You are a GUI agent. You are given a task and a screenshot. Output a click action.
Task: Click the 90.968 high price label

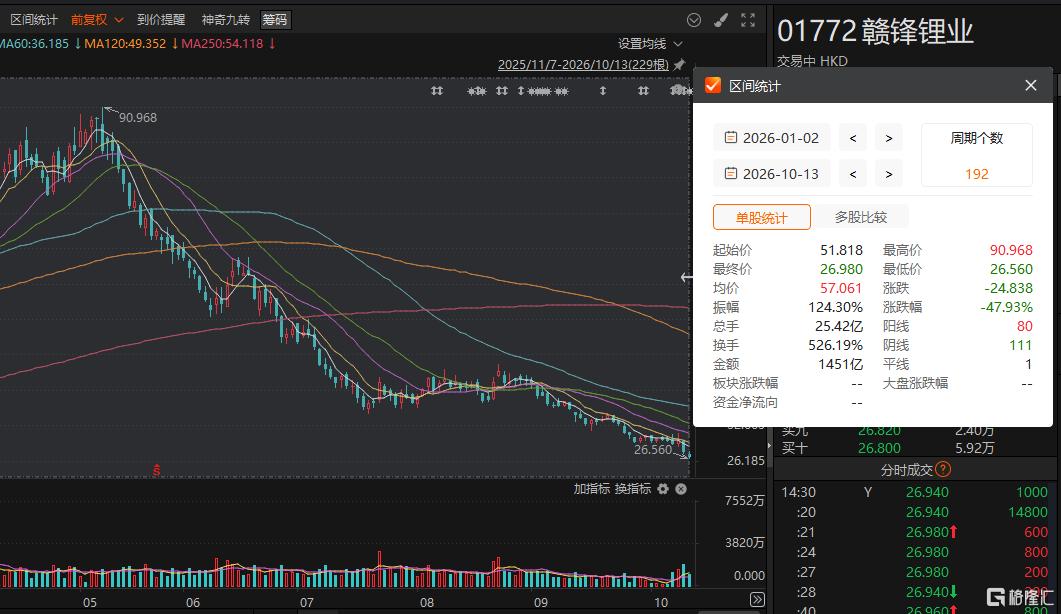point(137,117)
